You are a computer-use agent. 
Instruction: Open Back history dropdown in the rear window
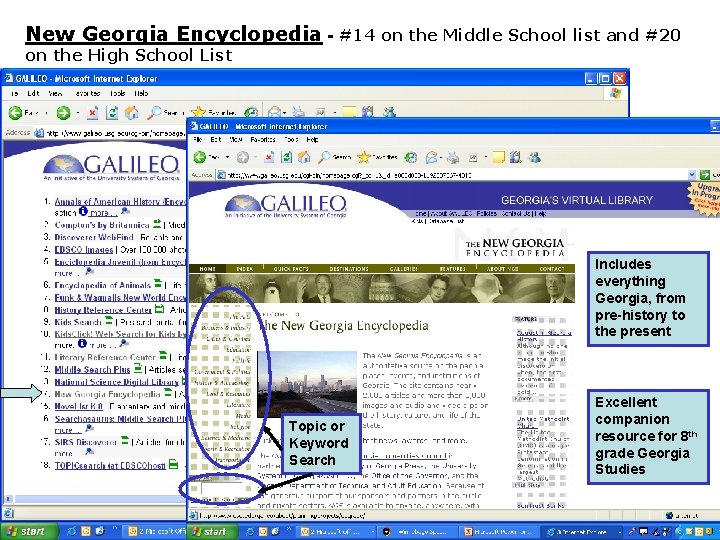46,112
